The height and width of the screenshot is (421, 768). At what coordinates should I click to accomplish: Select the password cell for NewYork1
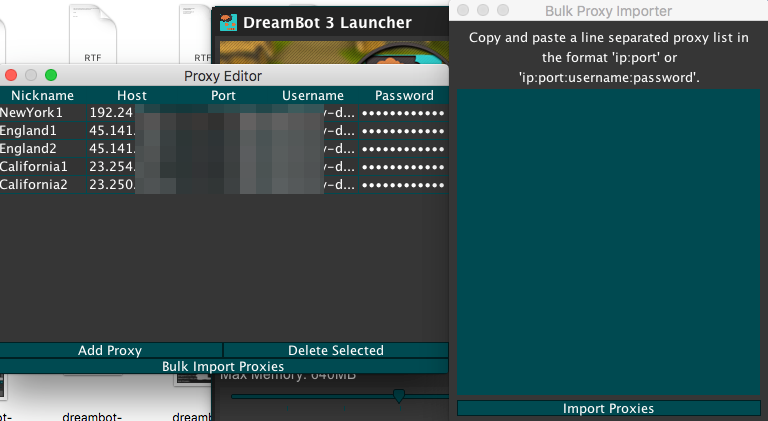(403, 113)
